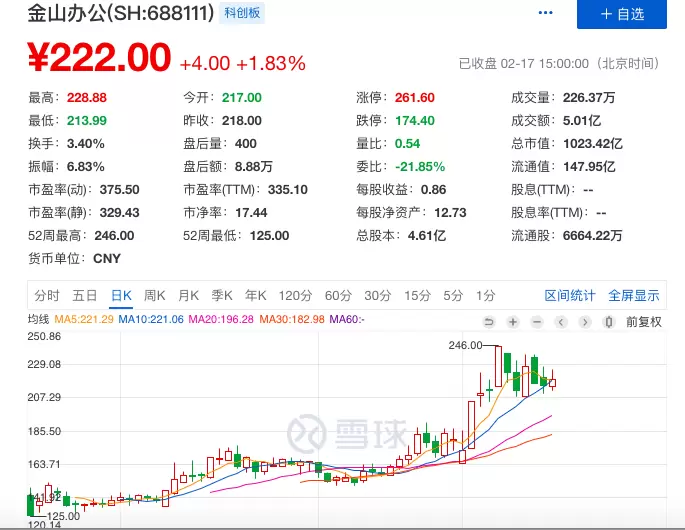The height and width of the screenshot is (530, 685).
Task: Click the chart reset undo icon
Action: 489,322
